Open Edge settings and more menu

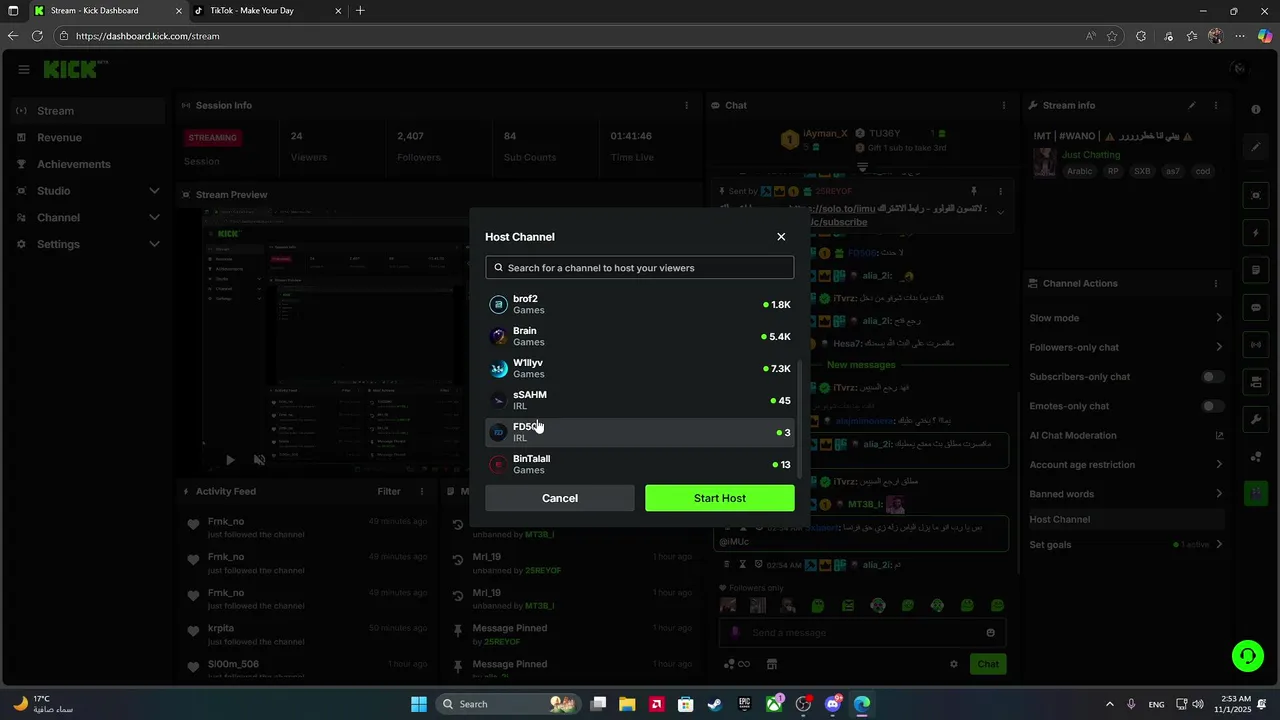[1240, 36]
